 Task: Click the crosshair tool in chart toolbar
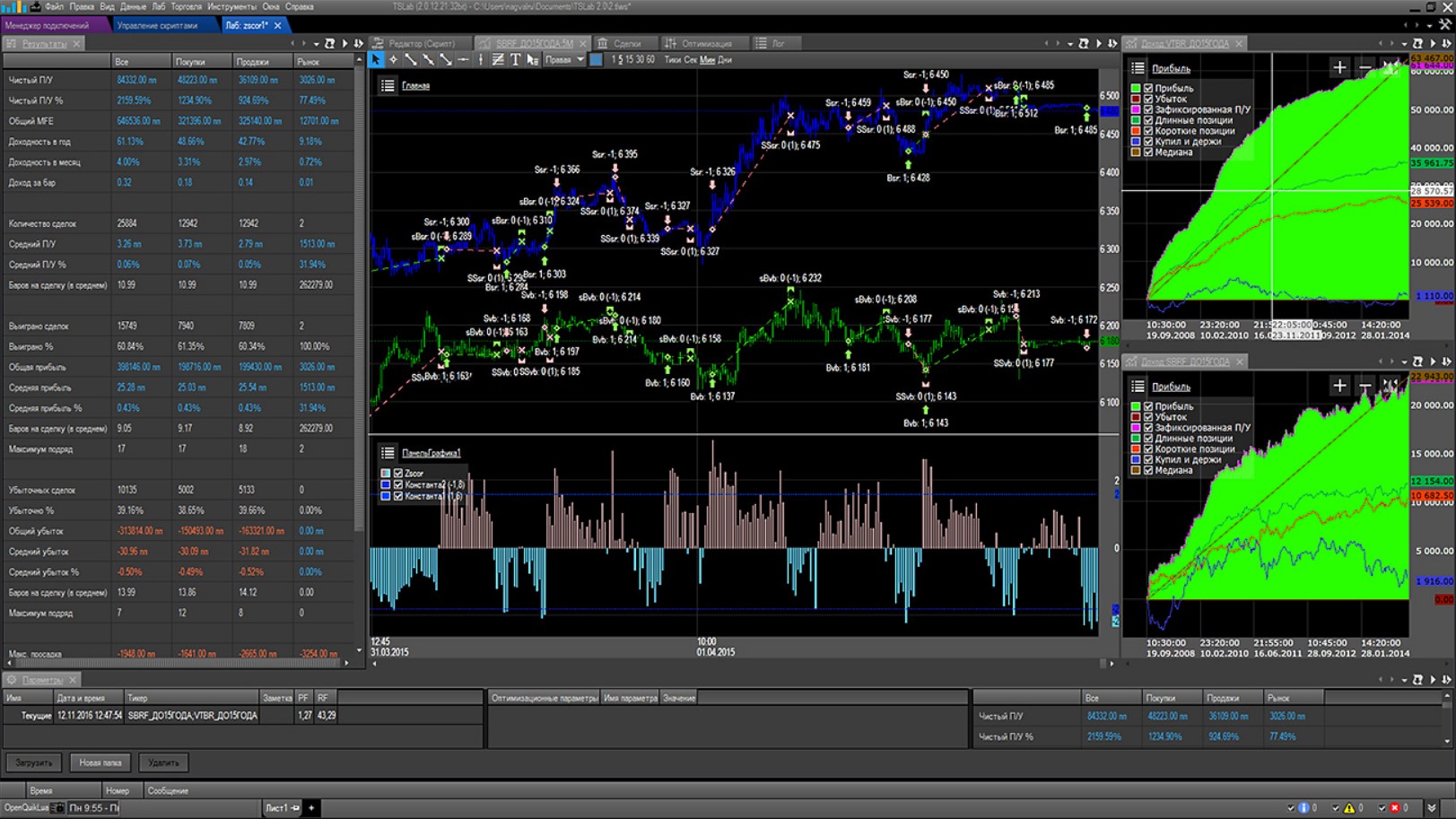(393, 60)
